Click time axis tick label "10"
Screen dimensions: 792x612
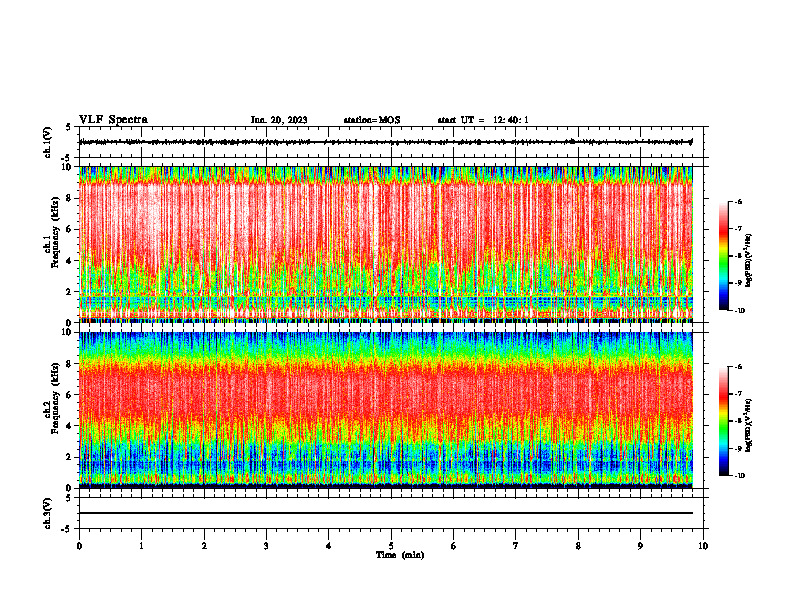pyautogui.click(x=703, y=546)
